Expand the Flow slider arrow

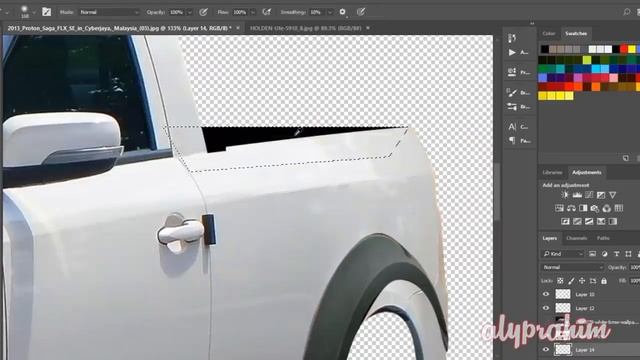point(253,12)
